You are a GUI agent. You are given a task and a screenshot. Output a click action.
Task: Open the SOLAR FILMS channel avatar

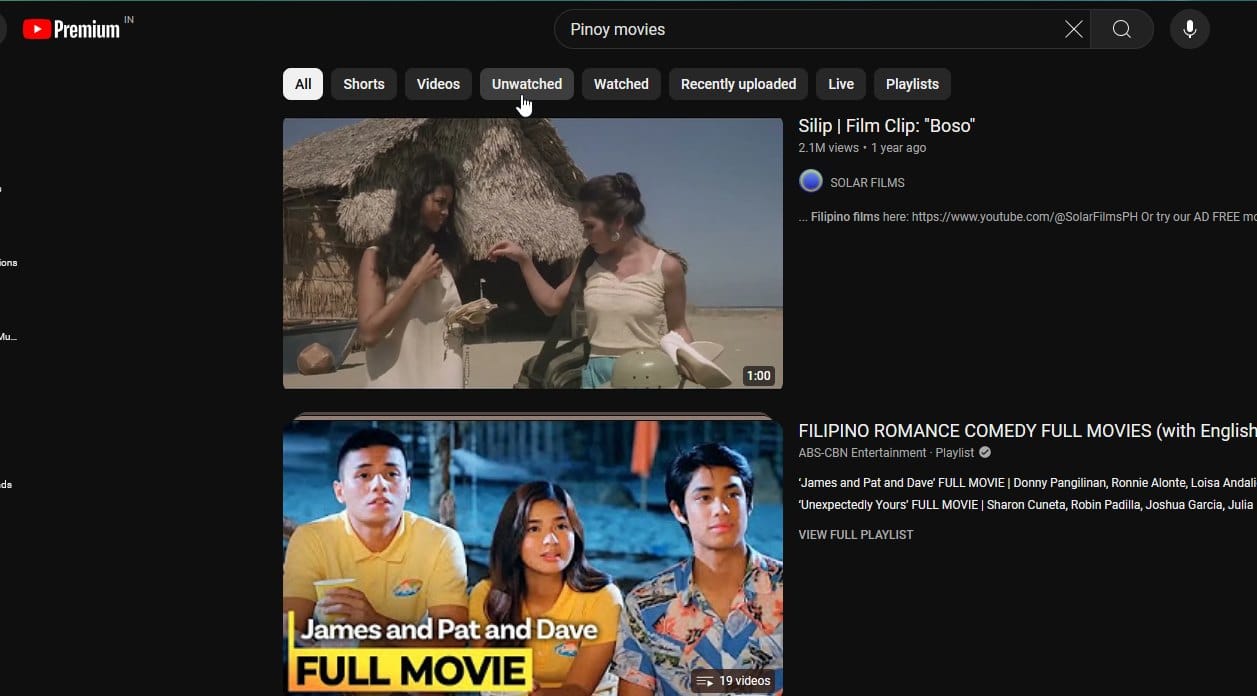811,181
